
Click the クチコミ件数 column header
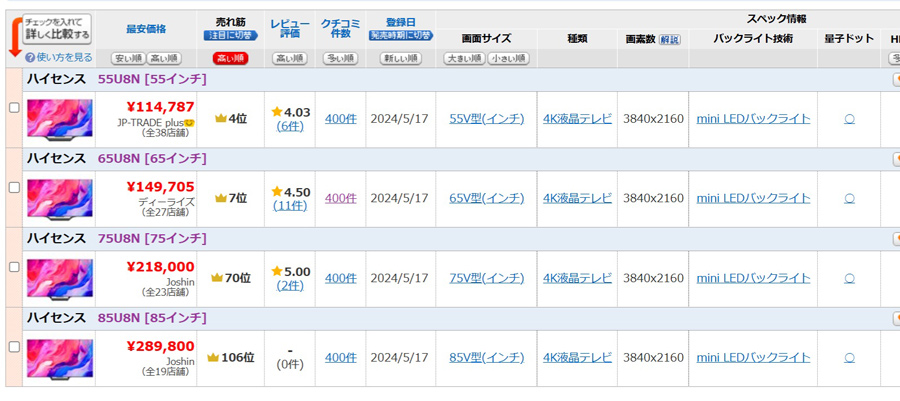(340, 29)
